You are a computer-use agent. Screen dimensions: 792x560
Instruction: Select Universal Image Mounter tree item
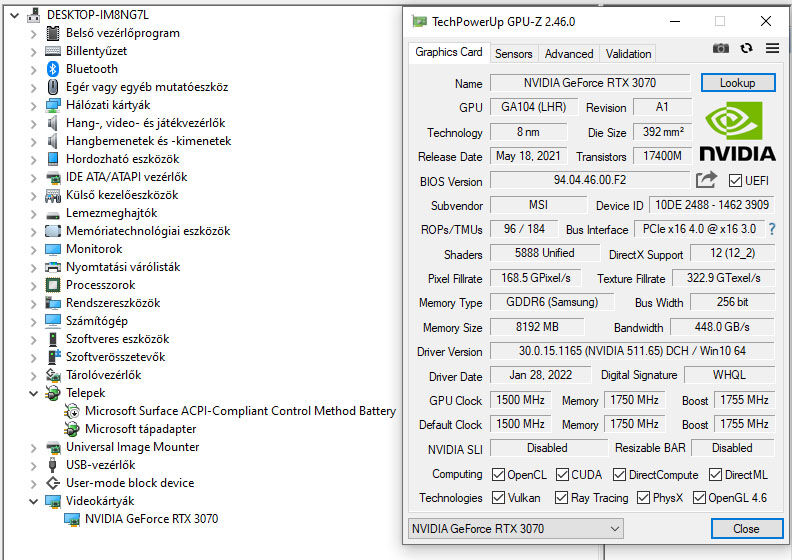pyautogui.click(x=132, y=447)
